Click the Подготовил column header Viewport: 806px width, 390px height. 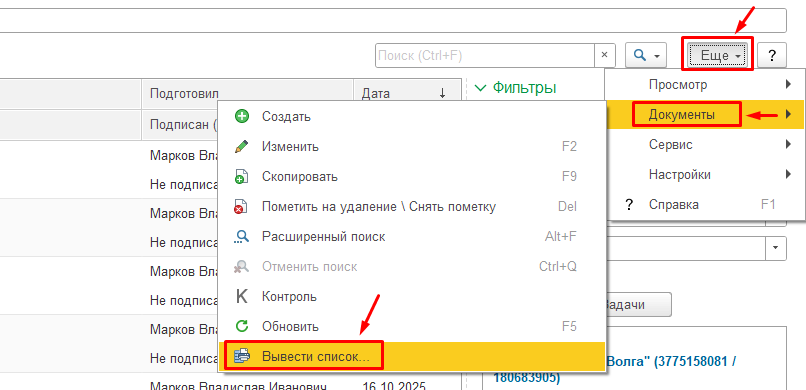[248, 94]
